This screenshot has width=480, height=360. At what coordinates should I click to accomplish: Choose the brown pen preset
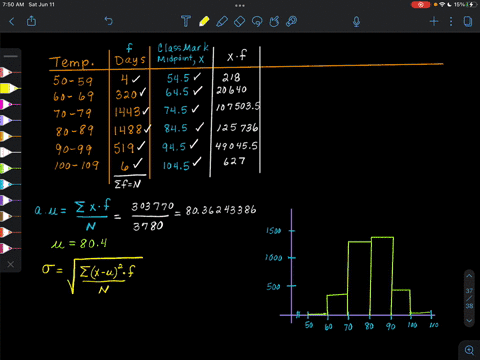(x=10, y=216)
